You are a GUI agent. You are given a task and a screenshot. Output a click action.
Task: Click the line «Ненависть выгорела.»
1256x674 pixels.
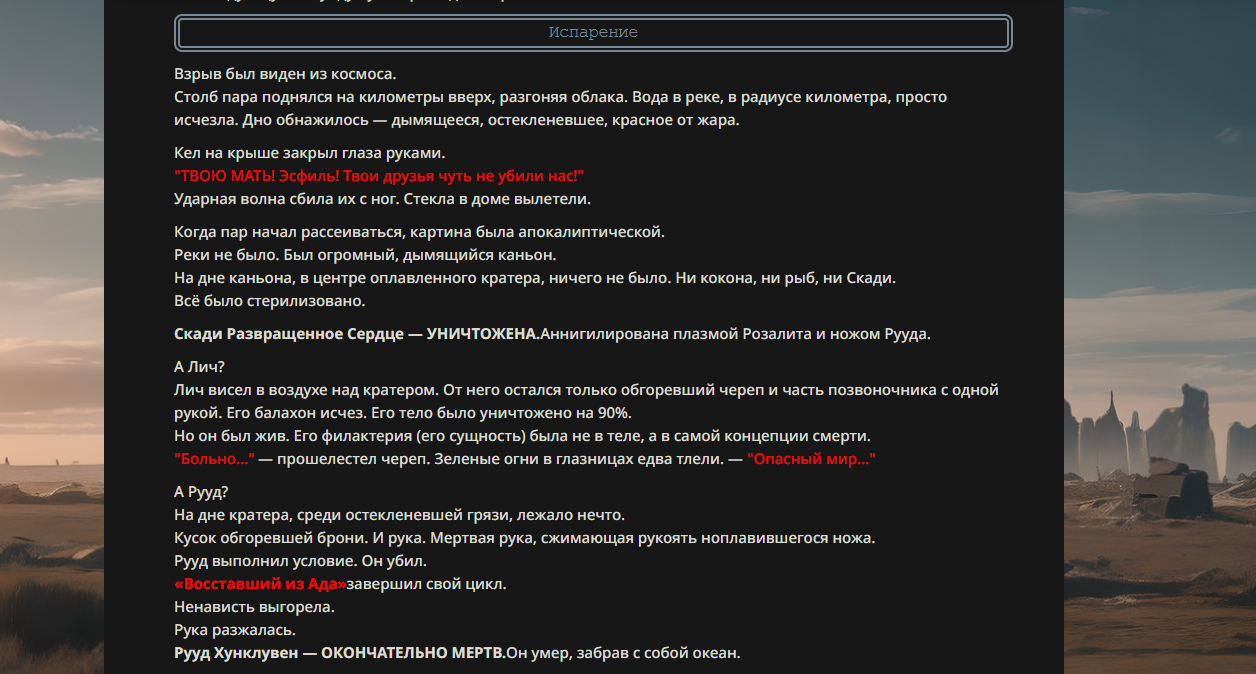254,607
